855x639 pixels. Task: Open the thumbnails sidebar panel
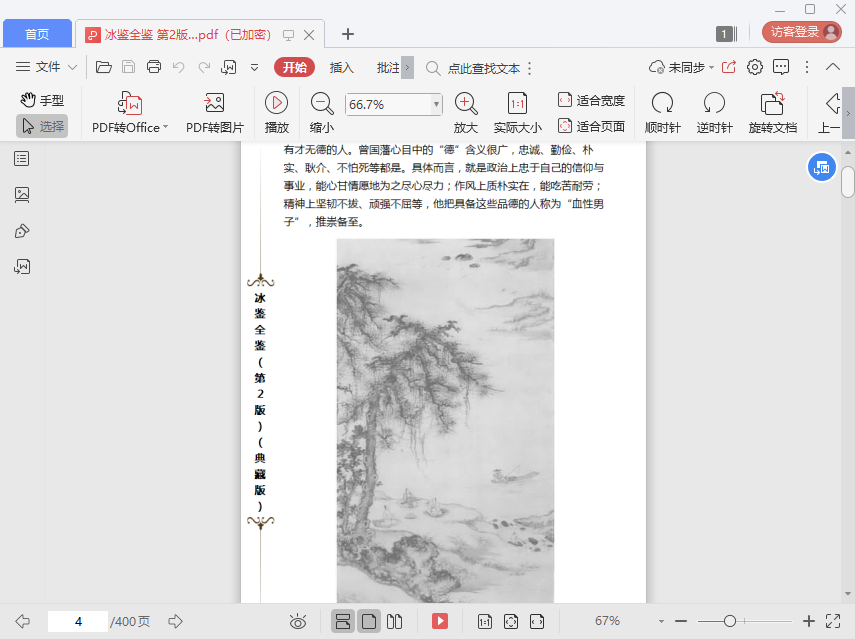coord(22,195)
